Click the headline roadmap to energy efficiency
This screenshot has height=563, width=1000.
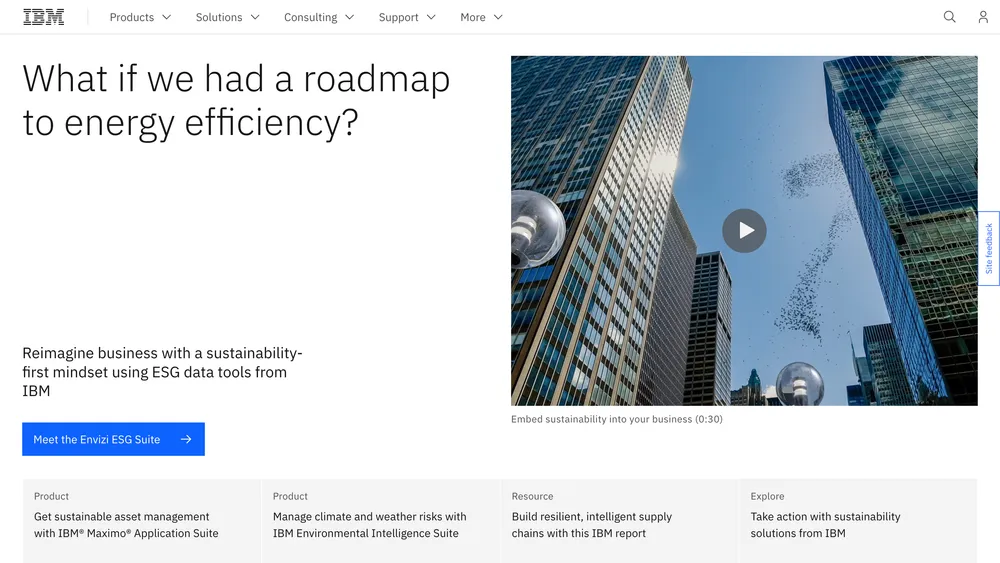236,100
